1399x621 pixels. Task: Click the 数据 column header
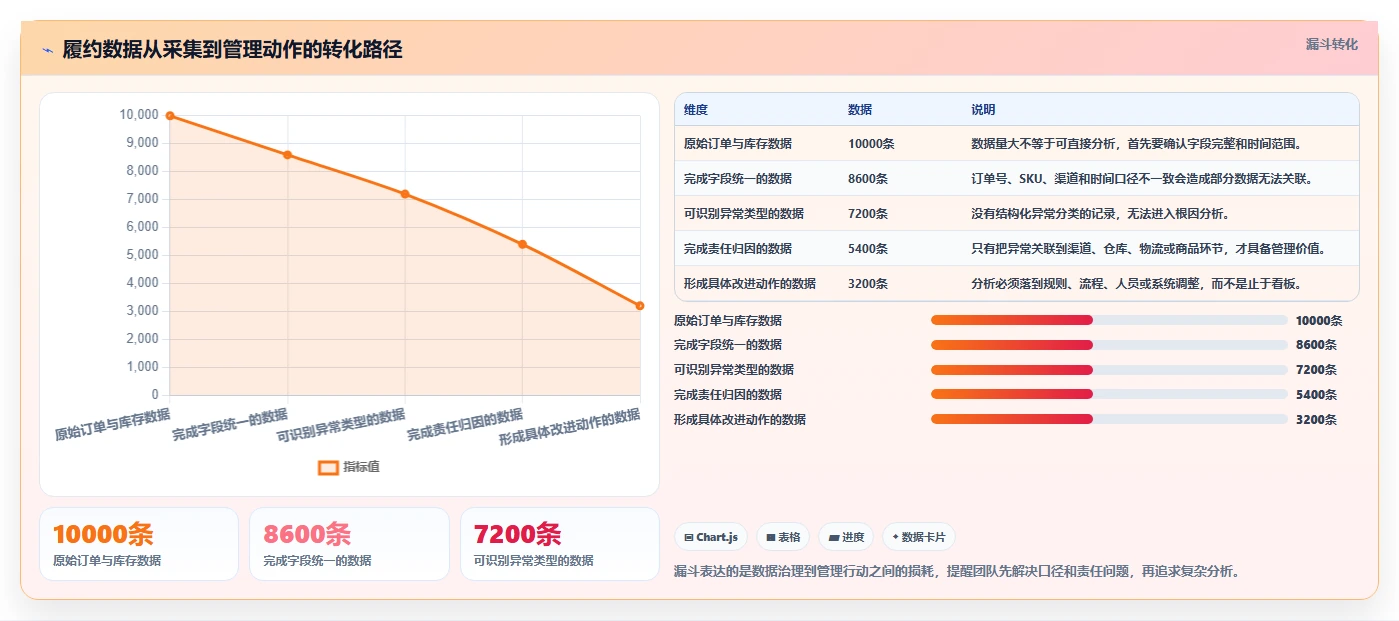(x=860, y=109)
